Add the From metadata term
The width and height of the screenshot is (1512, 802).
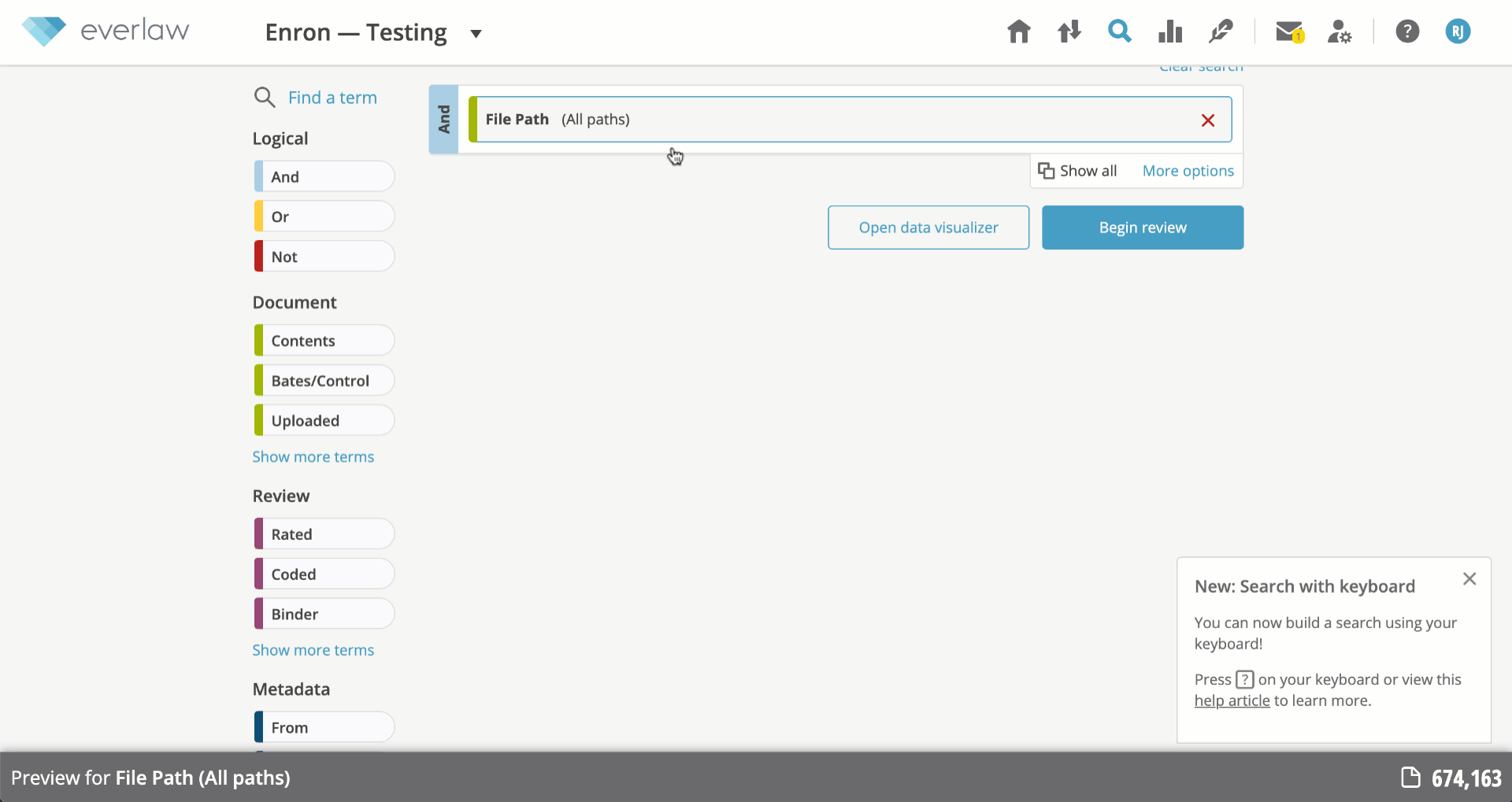[324, 728]
